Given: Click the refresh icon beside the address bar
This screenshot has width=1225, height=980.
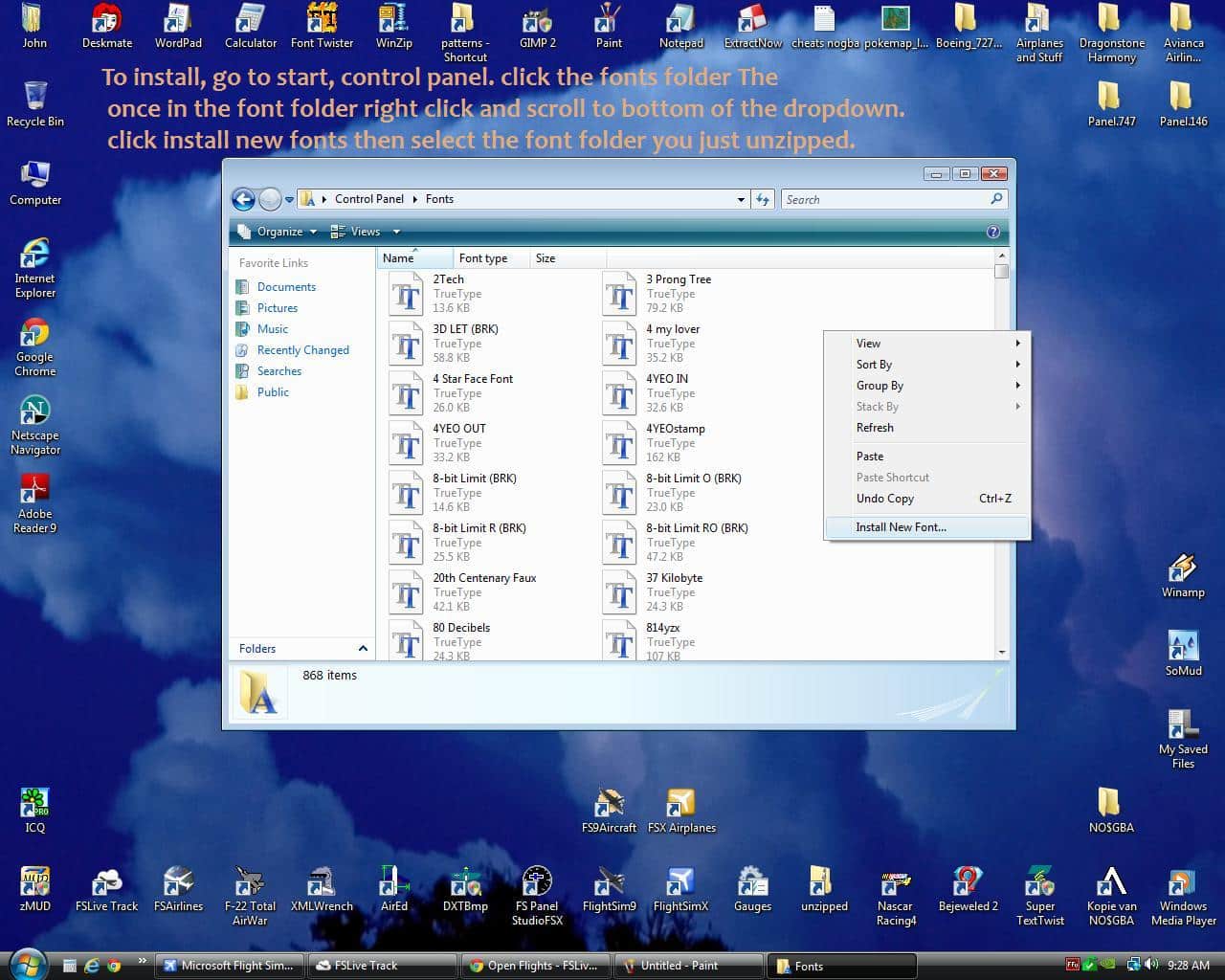Looking at the screenshot, I should tap(763, 199).
